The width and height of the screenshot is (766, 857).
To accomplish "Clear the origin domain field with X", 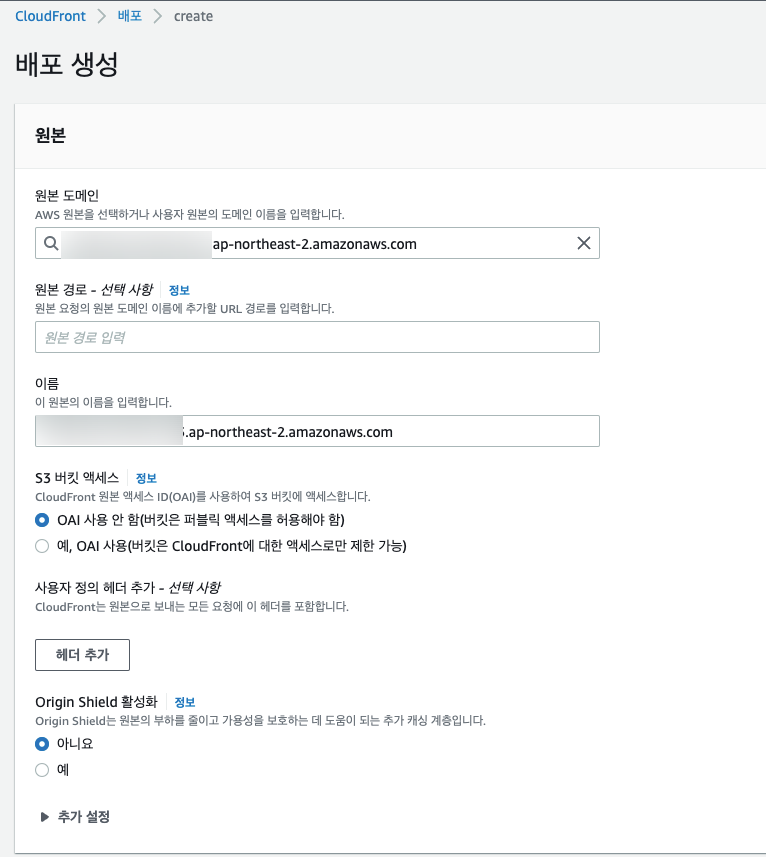I will coord(584,244).
